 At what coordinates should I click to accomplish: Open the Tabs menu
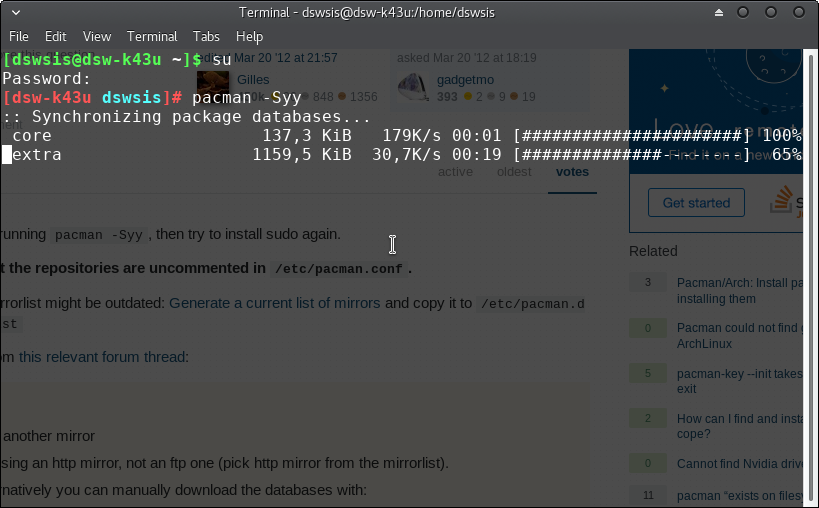[x=206, y=36]
